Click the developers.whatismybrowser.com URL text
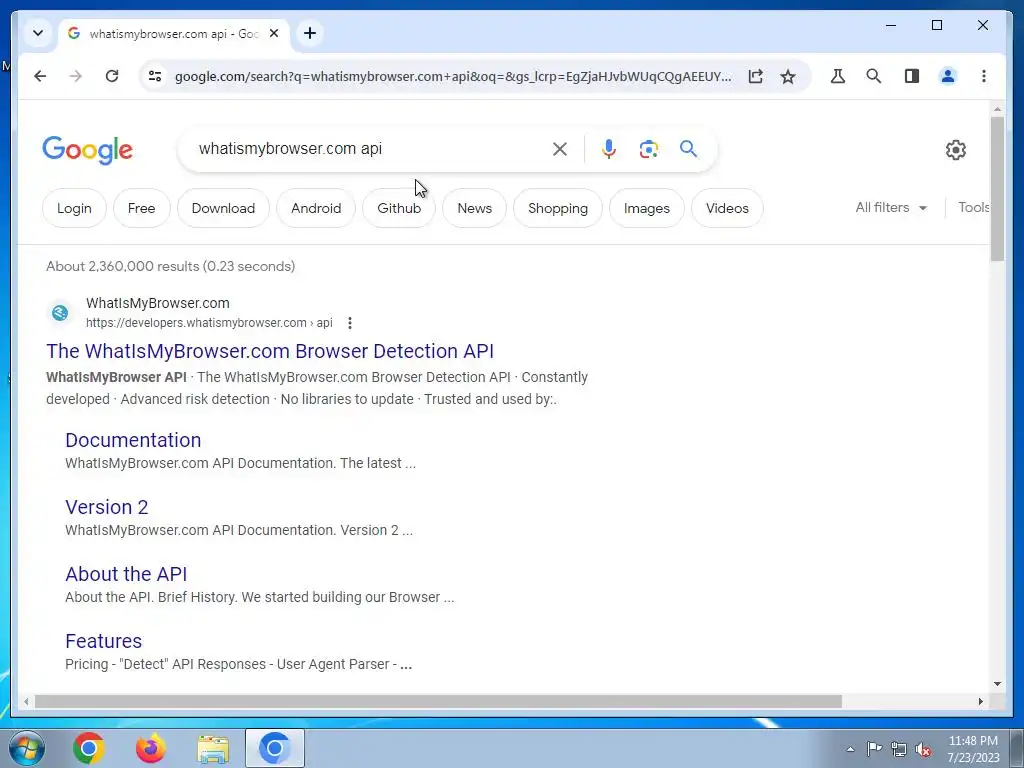The height and width of the screenshot is (768, 1024). (x=209, y=323)
